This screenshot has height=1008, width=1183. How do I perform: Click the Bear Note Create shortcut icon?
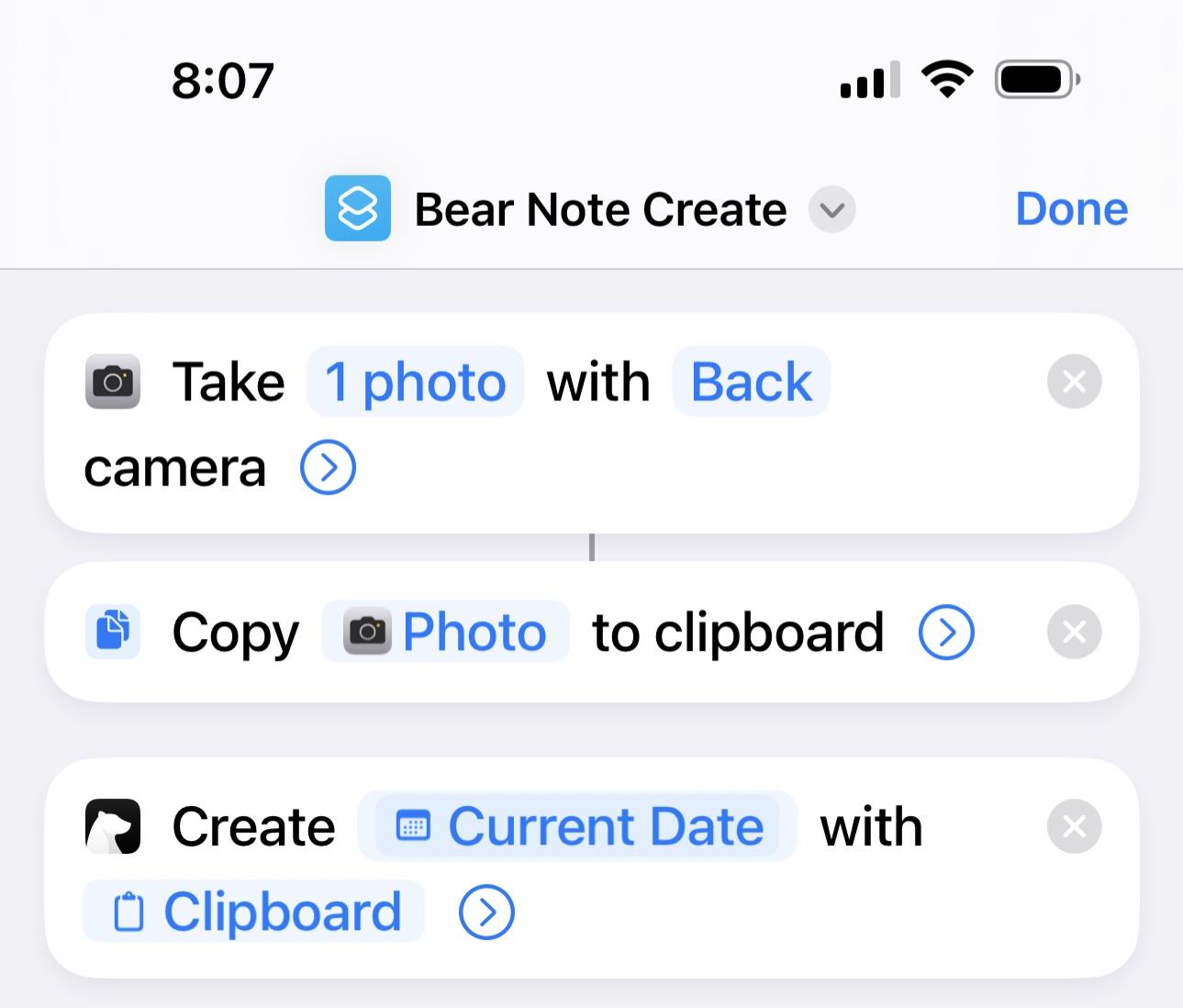click(356, 208)
